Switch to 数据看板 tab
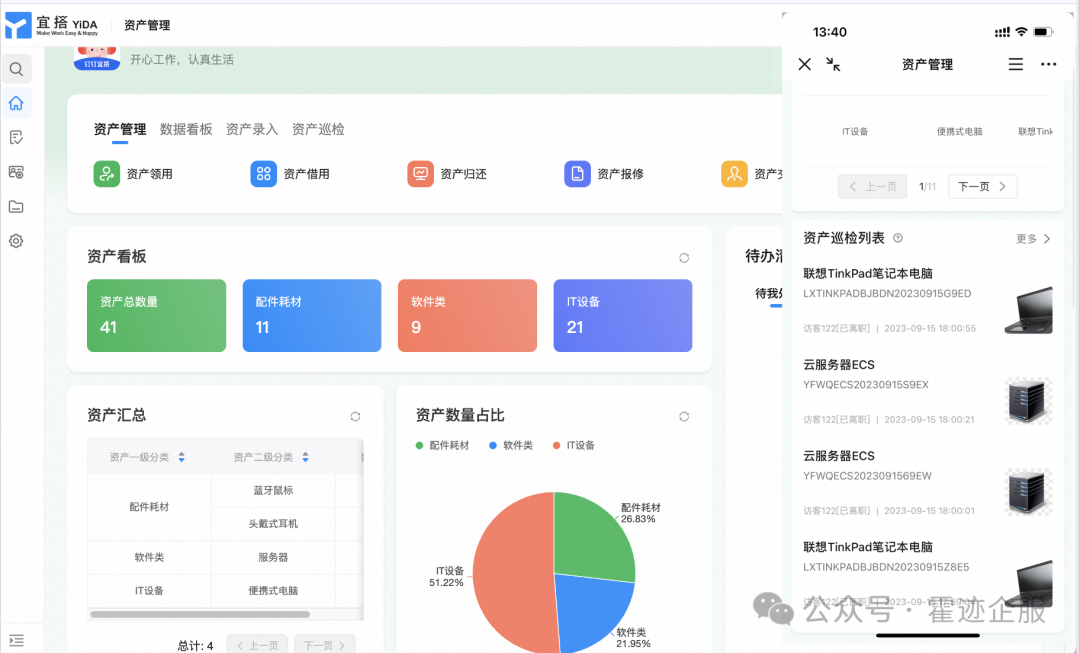Viewport: 1080px width, 653px height. pyautogui.click(x=186, y=129)
